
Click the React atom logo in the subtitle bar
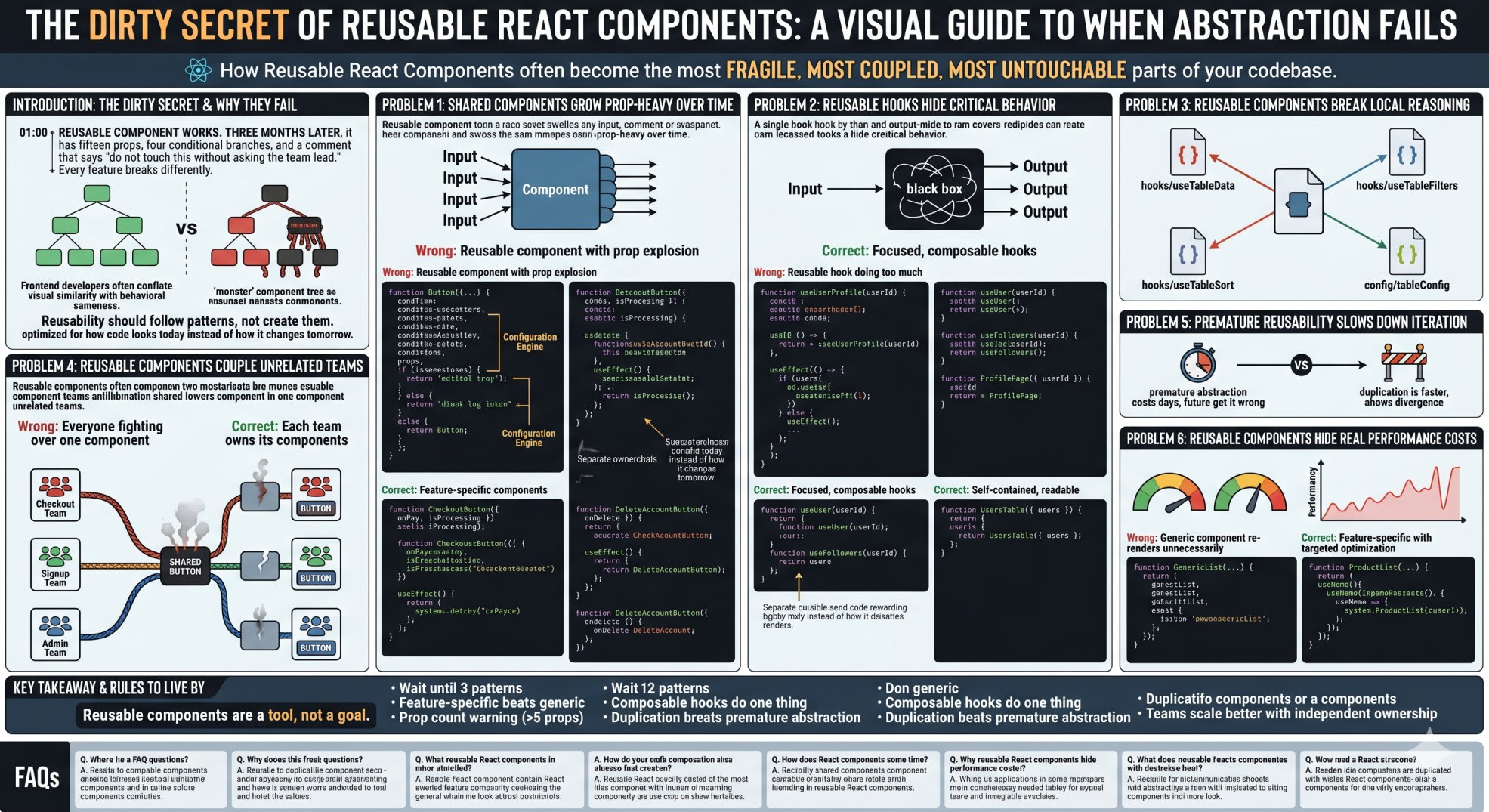(198, 71)
